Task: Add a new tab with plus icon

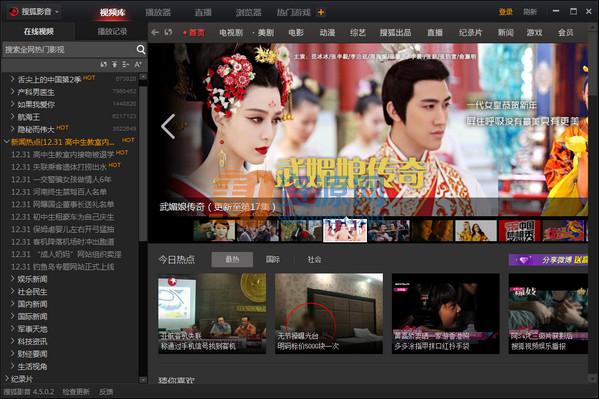Action: tap(321, 12)
